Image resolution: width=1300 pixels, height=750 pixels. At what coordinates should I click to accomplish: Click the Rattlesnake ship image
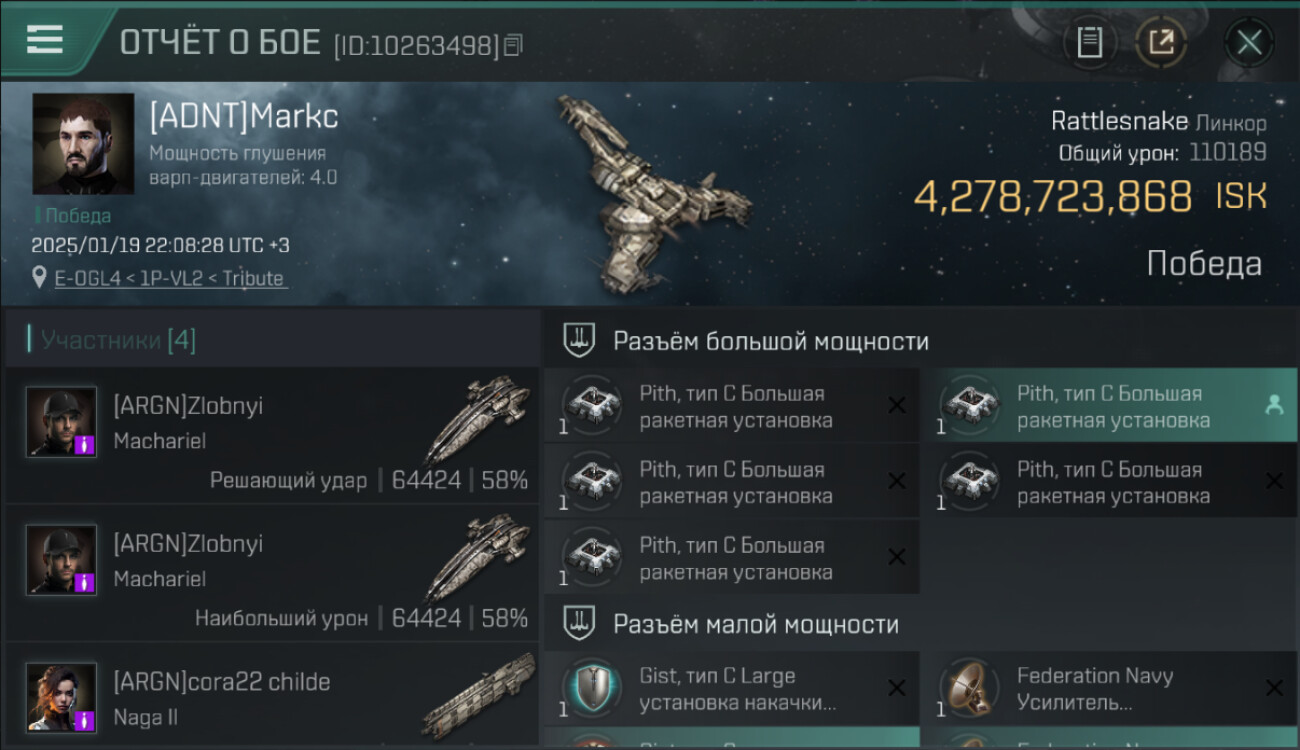coord(652,192)
